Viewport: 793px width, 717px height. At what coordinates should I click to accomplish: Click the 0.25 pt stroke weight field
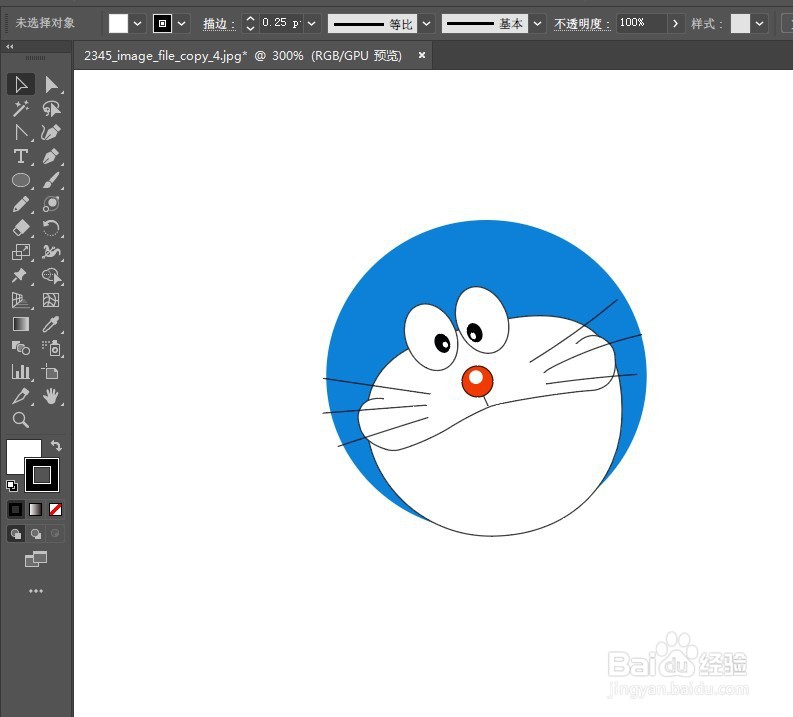[x=281, y=23]
